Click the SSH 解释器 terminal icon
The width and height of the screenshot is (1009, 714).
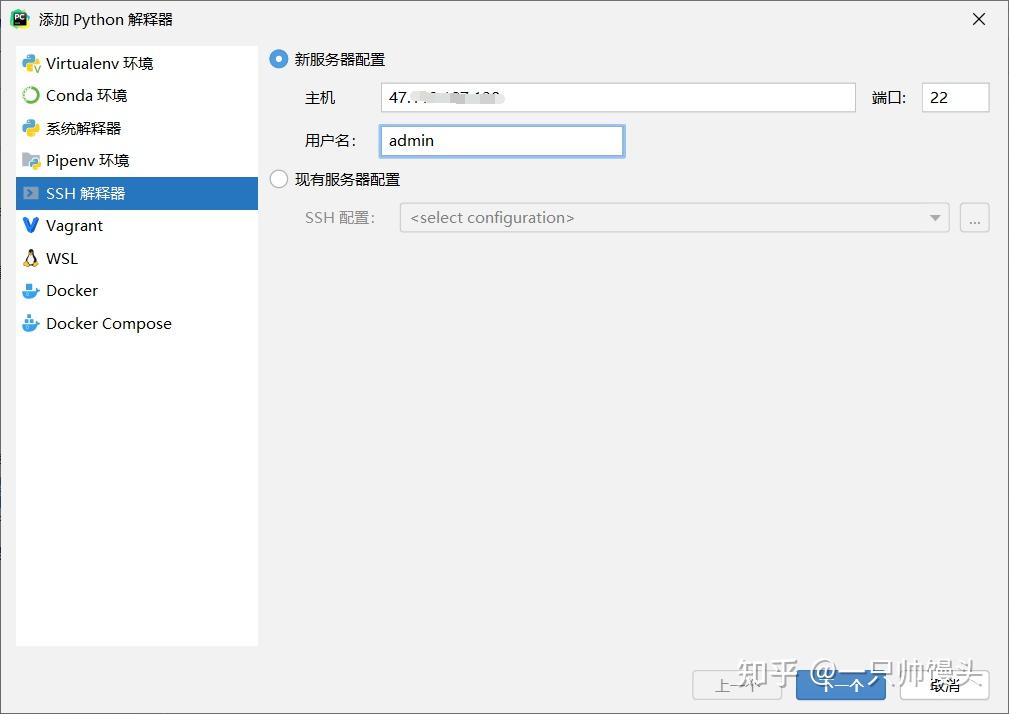coord(31,193)
